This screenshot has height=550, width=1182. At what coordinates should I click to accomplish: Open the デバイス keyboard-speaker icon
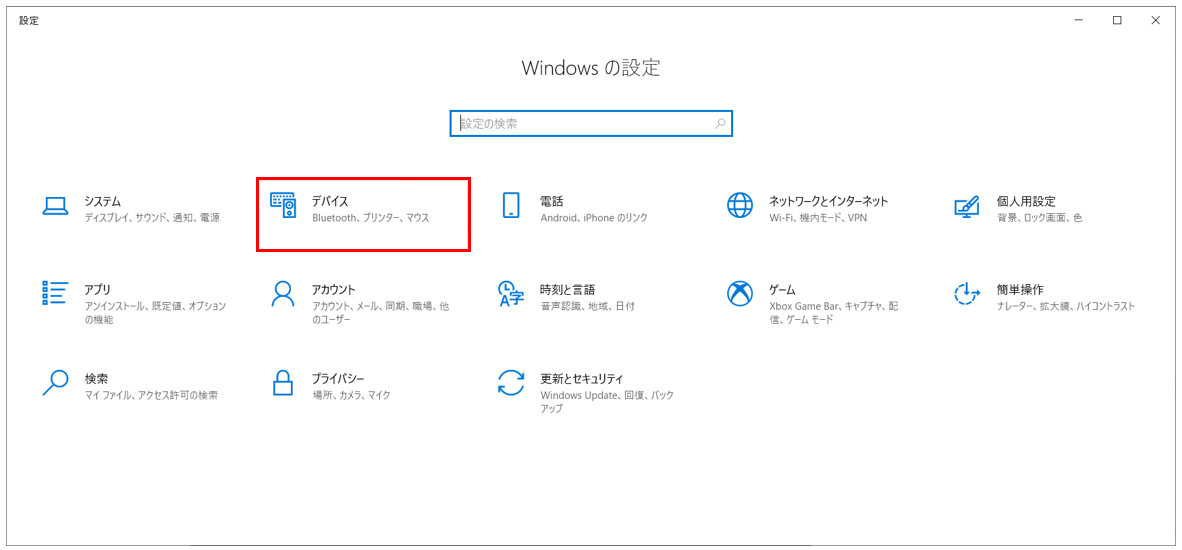(x=283, y=206)
